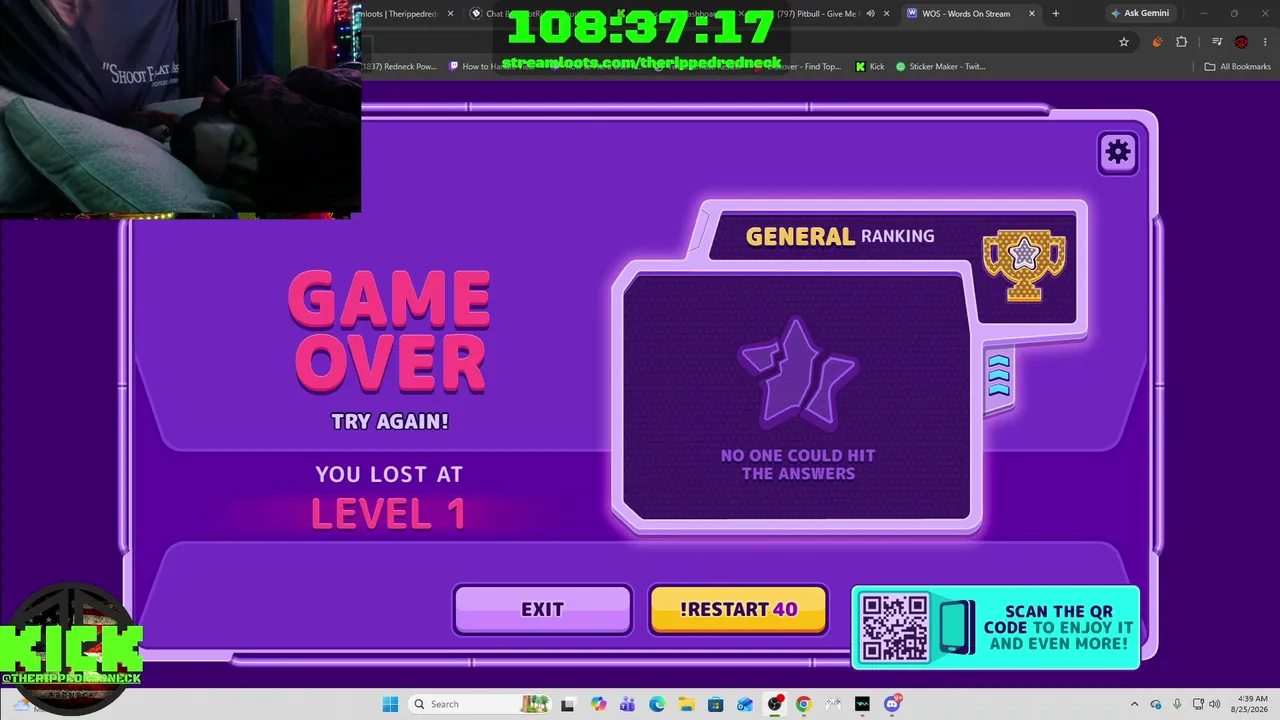Open Microsoft Teams from the taskbar
This screenshot has width=1280, height=720.
point(627,704)
